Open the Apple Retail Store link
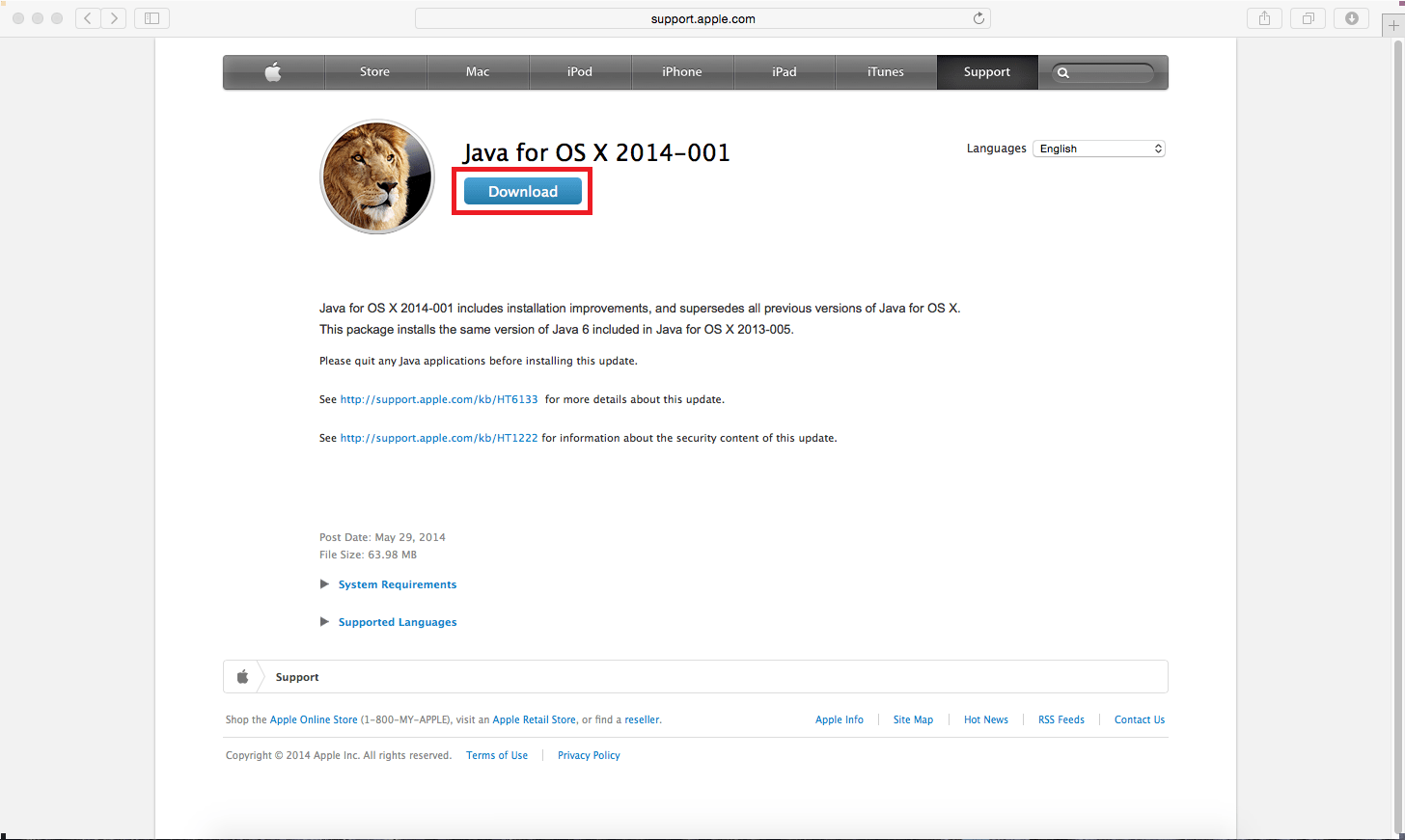 tap(535, 719)
